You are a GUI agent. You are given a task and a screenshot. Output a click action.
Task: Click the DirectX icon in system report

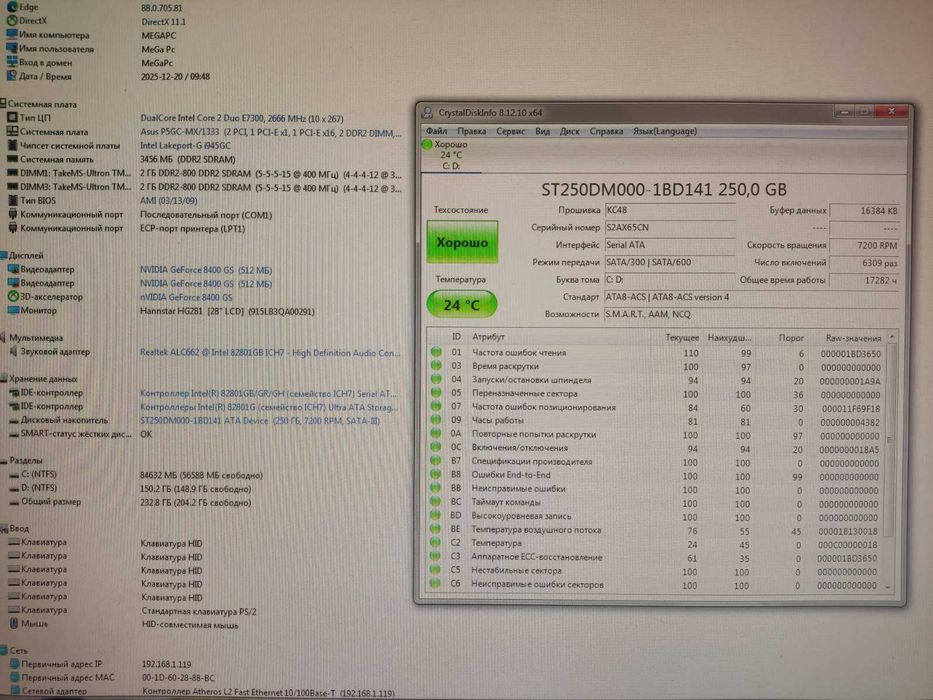click(12, 20)
